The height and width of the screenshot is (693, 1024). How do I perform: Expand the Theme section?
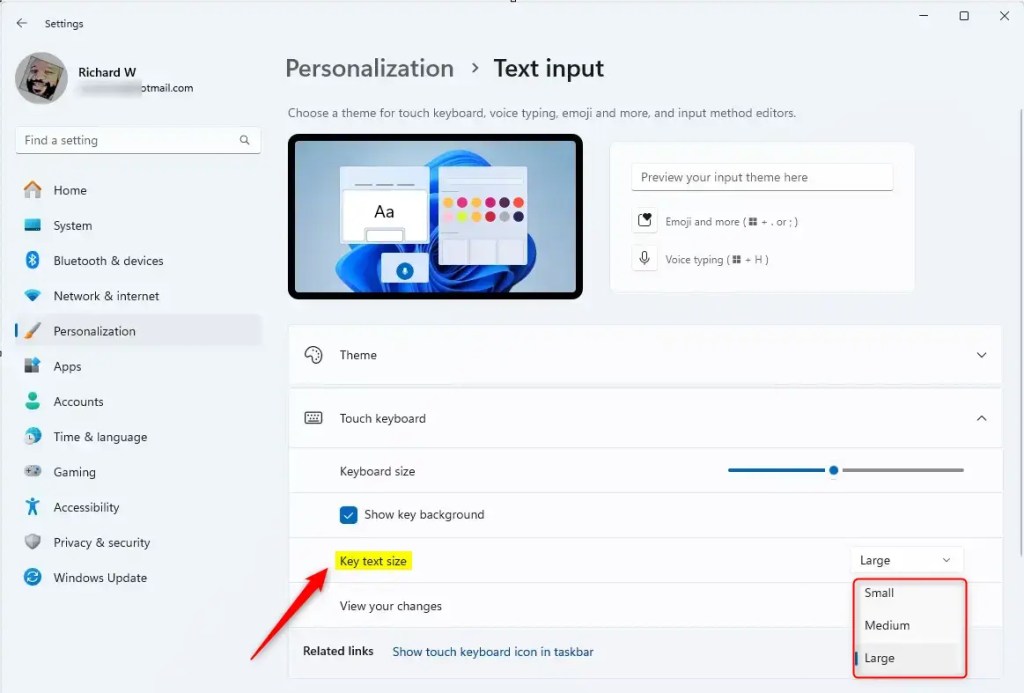983,354
